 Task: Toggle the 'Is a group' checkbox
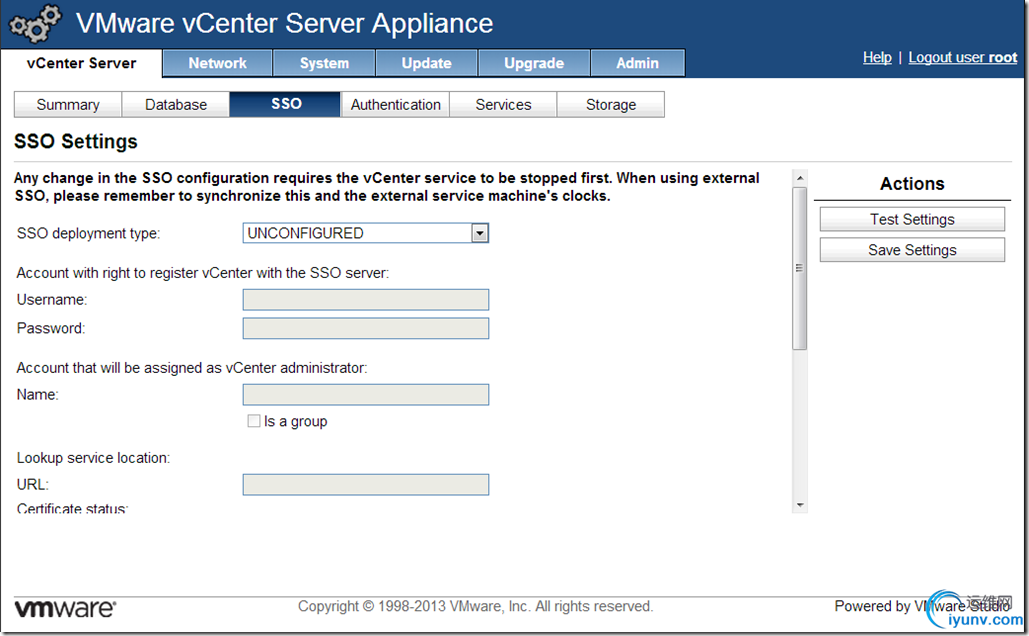point(253,421)
